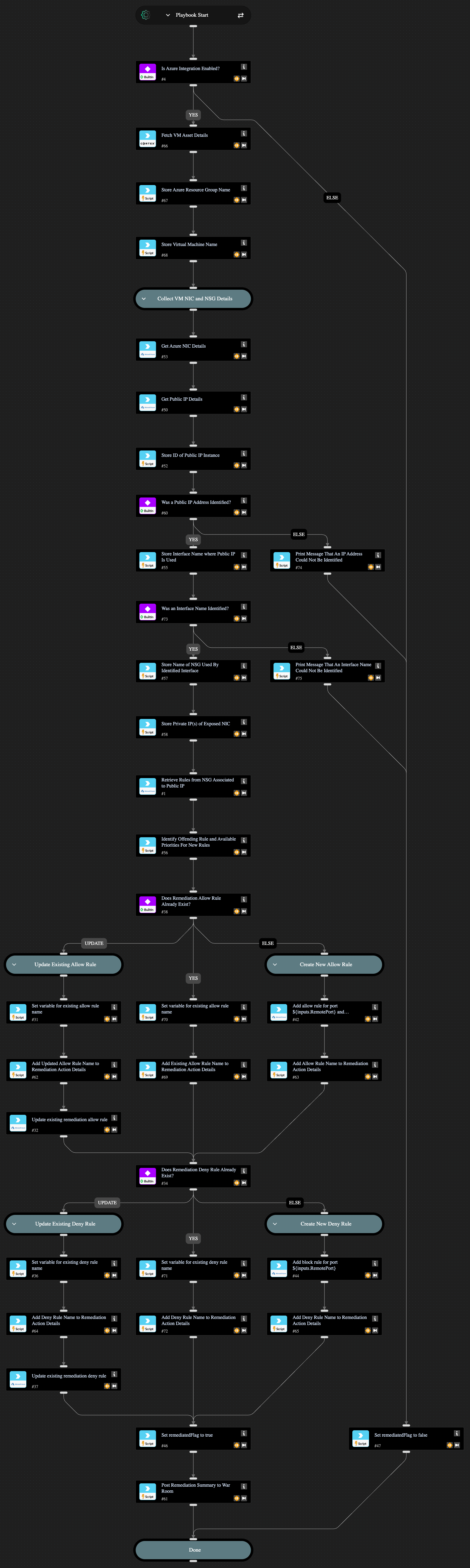Click ELSE label above Create New Deny Rule
Viewport: 470px width, 1568px height.
(295, 1203)
